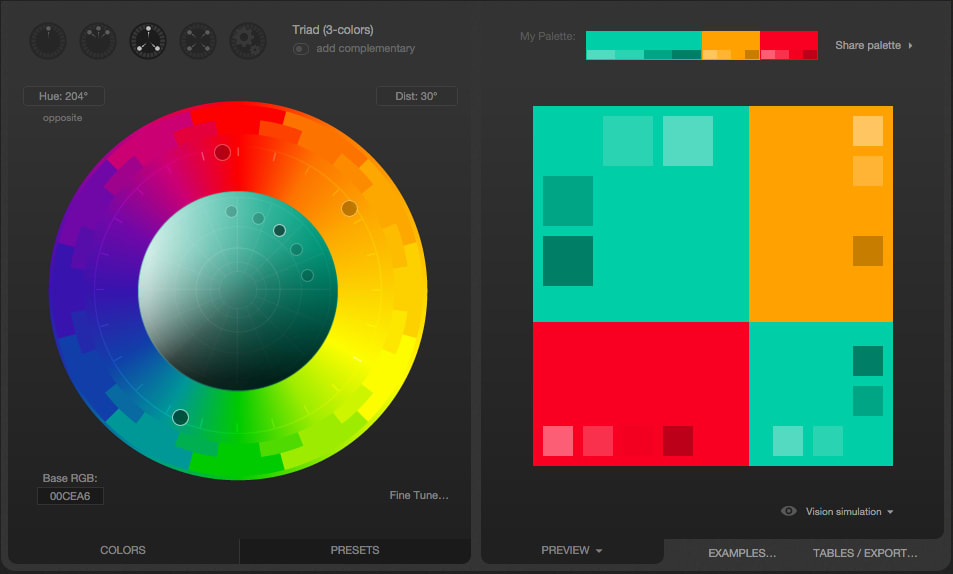
Task: Select the teal base hue marker on wheel
Action: pos(181,418)
